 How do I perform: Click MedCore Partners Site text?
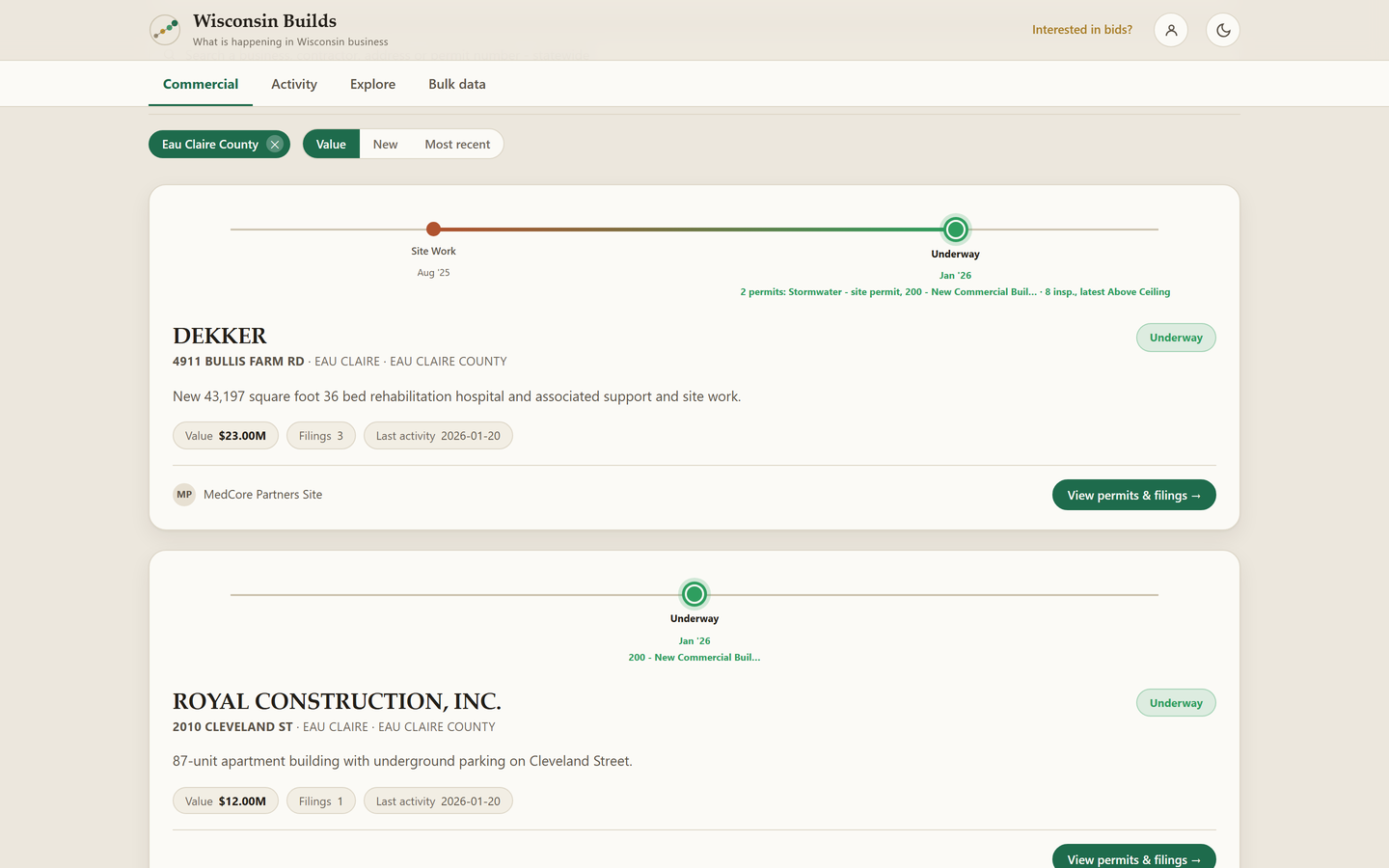pyautogui.click(x=262, y=495)
